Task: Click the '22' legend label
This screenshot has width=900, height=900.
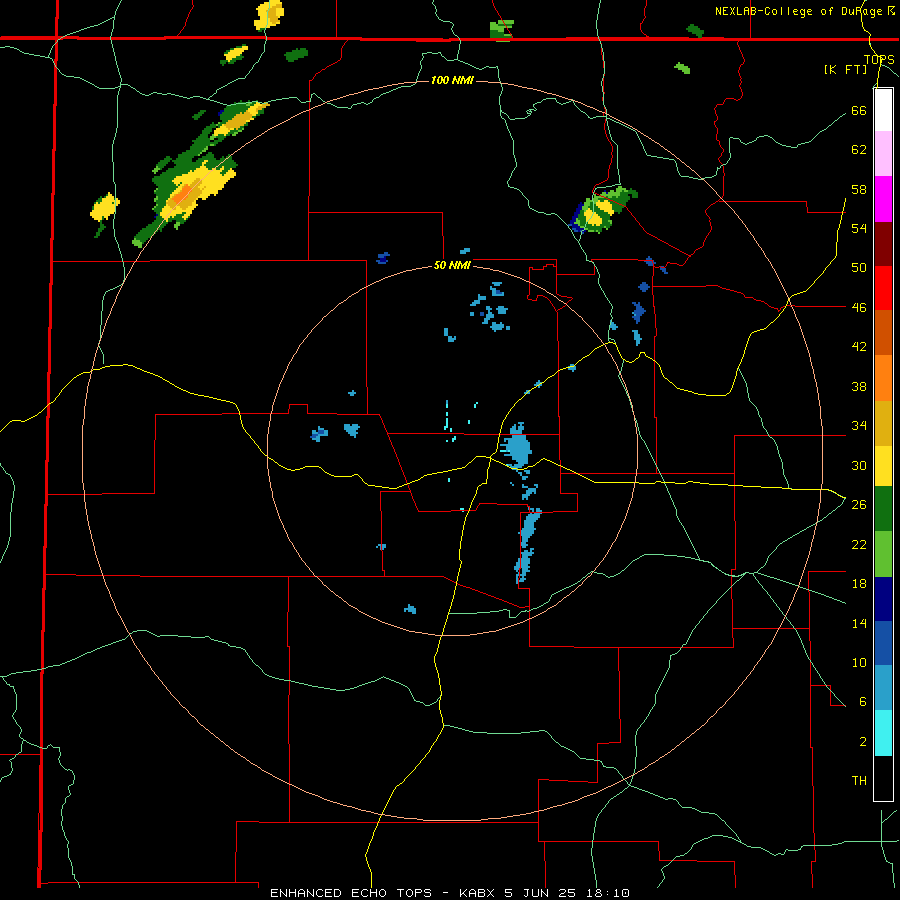Action: (859, 544)
